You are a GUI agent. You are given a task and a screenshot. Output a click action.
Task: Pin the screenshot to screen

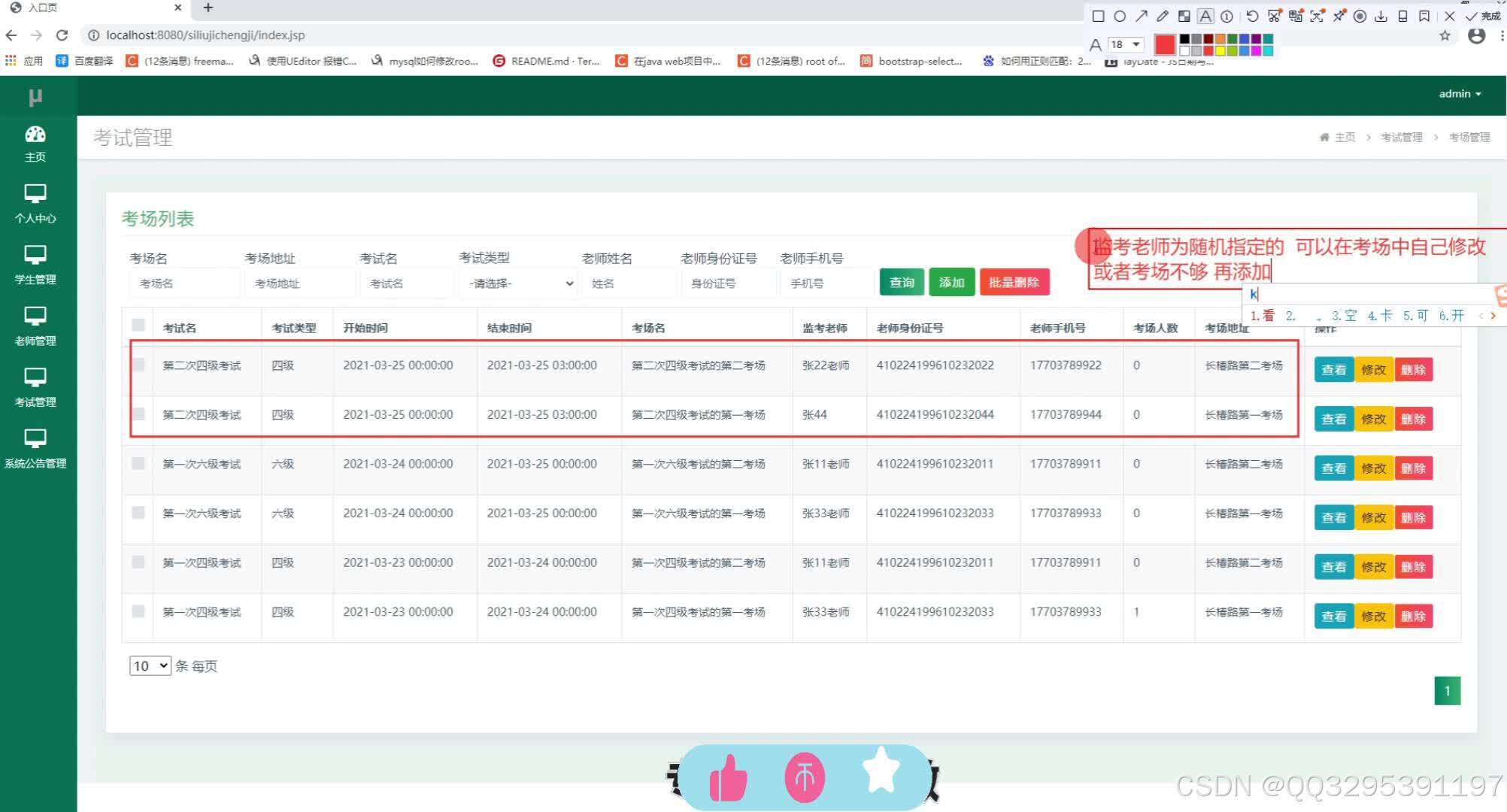tap(1339, 16)
